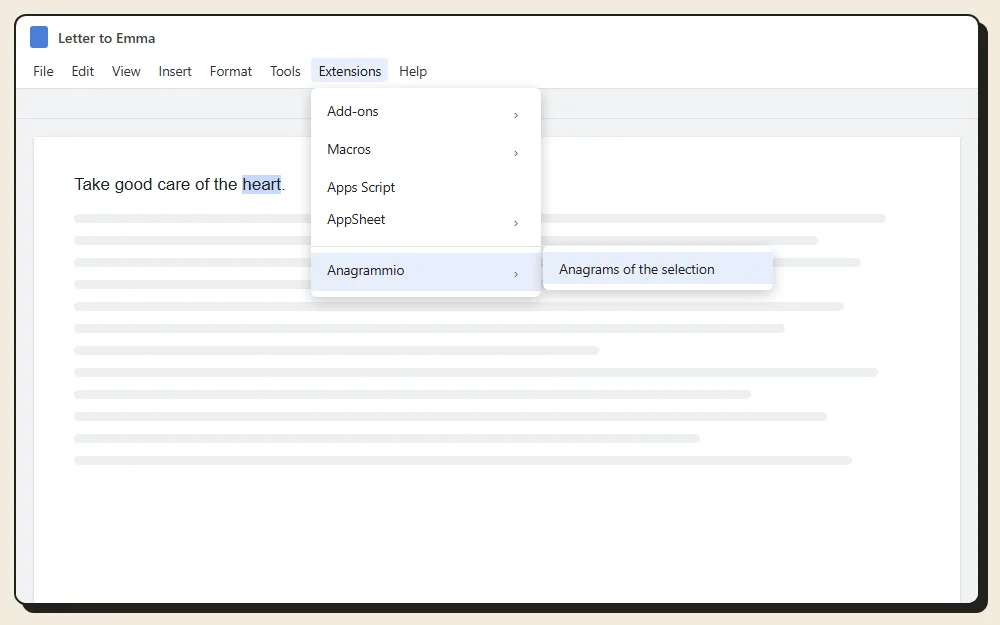The width and height of the screenshot is (1000, 625).
Task: Open the File menu
Action: click(43, 71)
